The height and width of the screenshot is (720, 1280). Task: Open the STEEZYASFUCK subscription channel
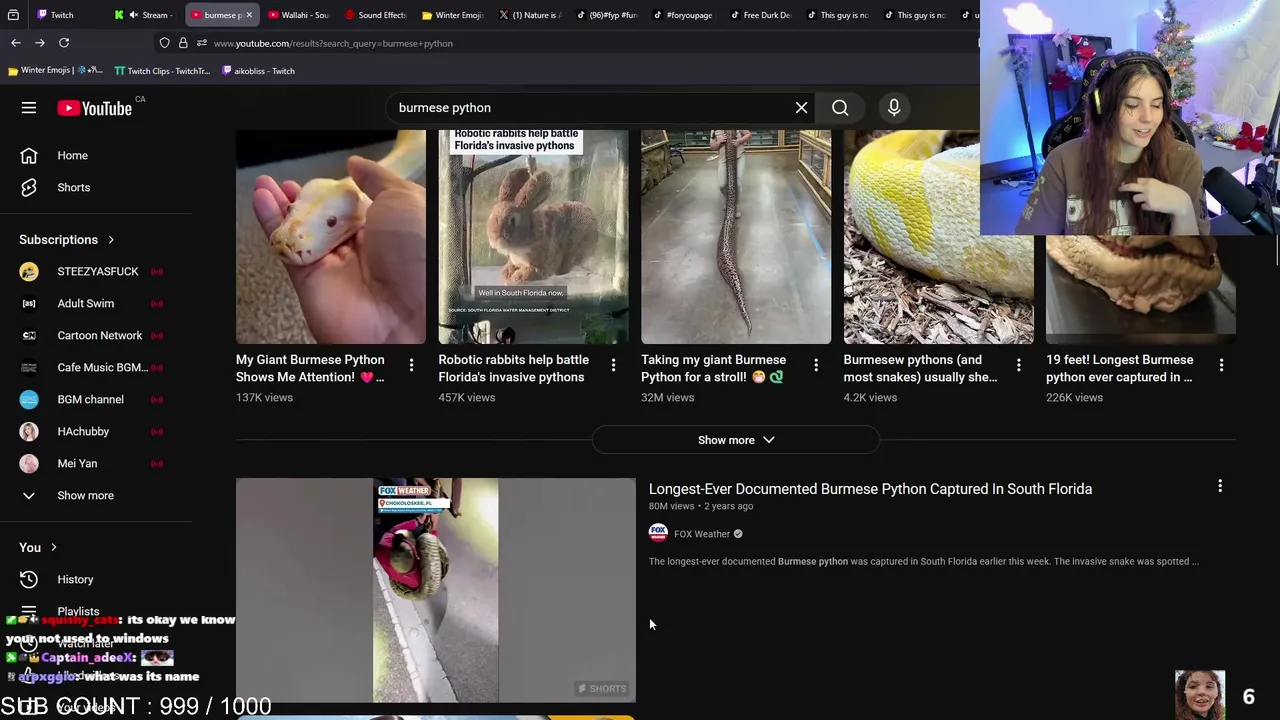[x=96, y=272]
